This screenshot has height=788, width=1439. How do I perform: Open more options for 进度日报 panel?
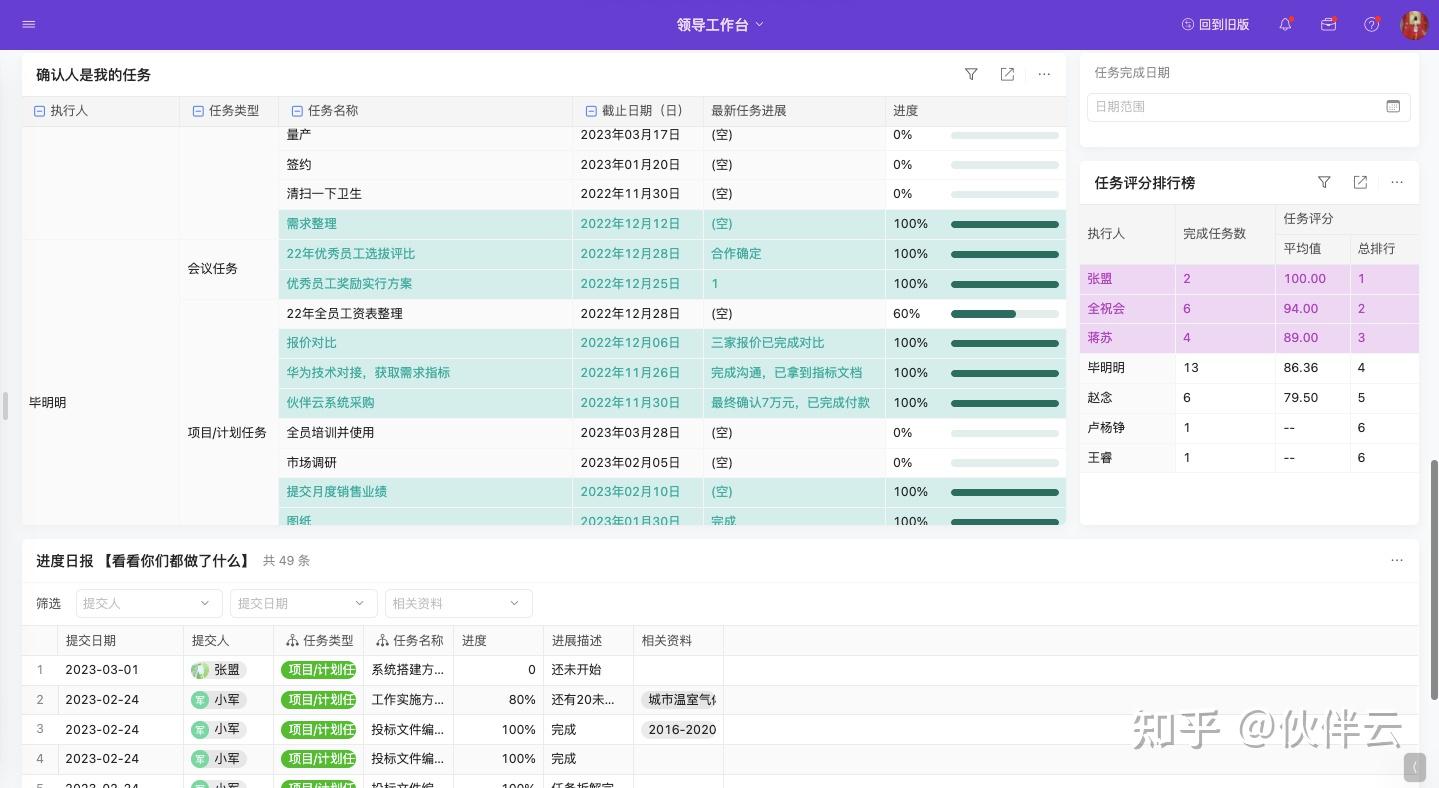pyautogui.click(x=1397, y=560)
